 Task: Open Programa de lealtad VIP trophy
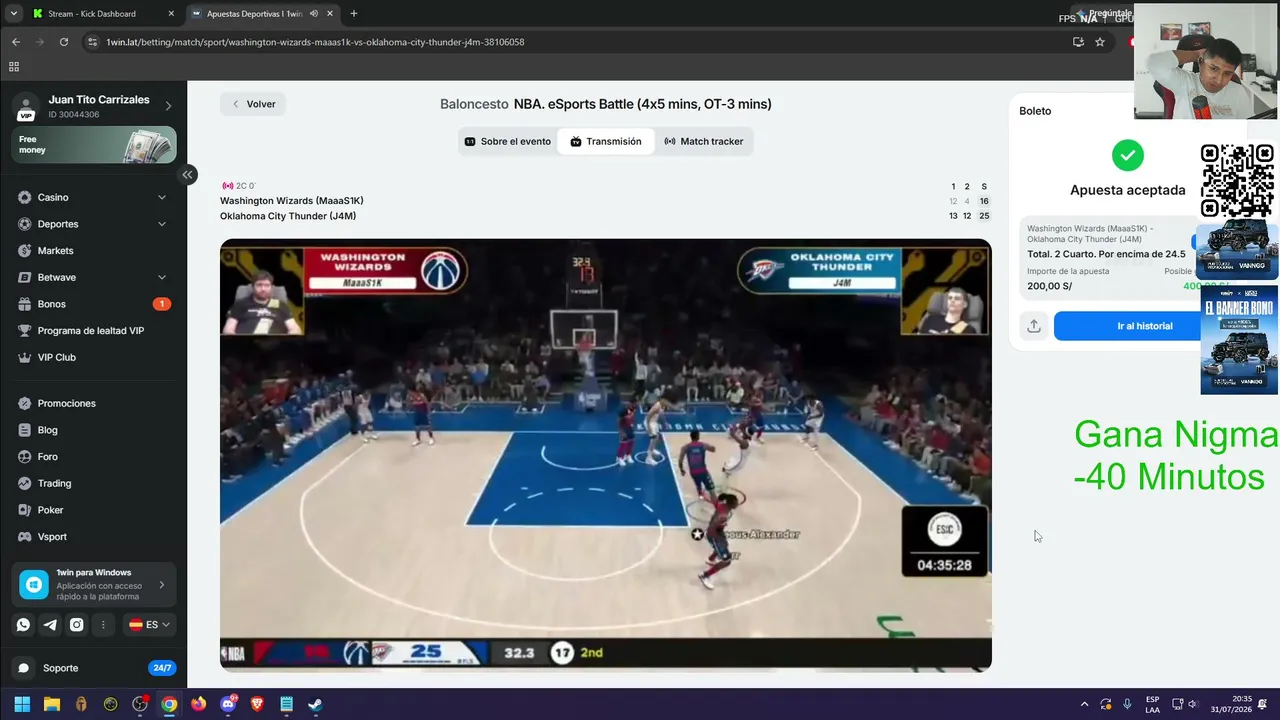pyautogui.click(x=25, y=331)
